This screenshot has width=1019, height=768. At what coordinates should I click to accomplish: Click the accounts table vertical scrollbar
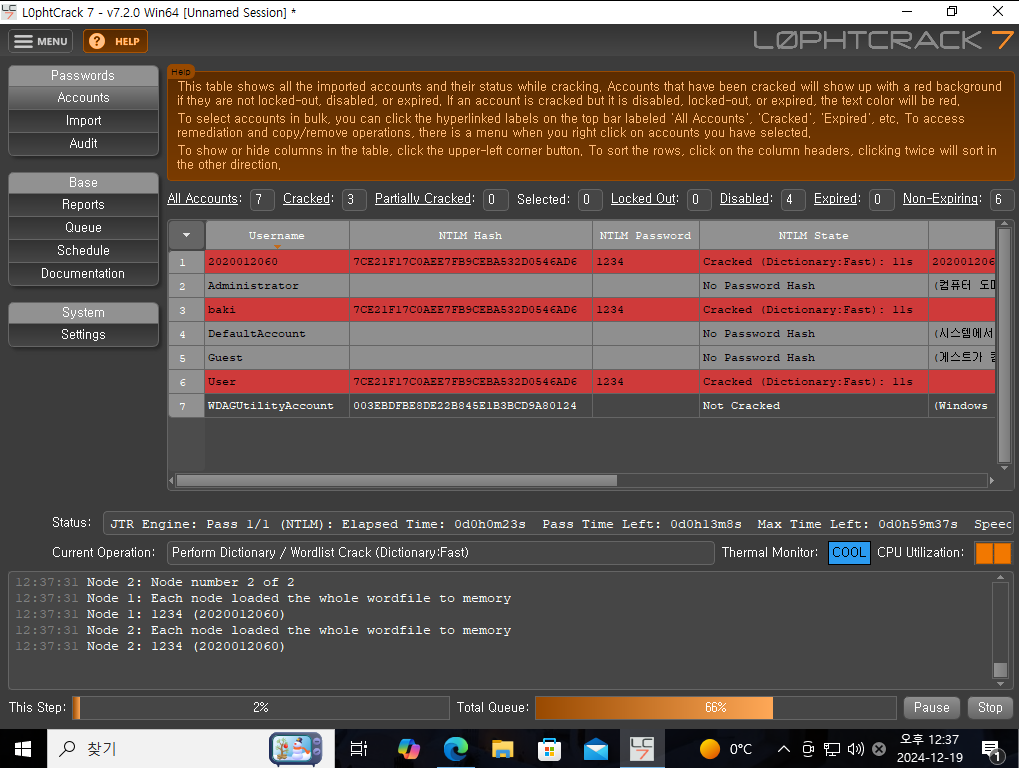[1004, 346]
